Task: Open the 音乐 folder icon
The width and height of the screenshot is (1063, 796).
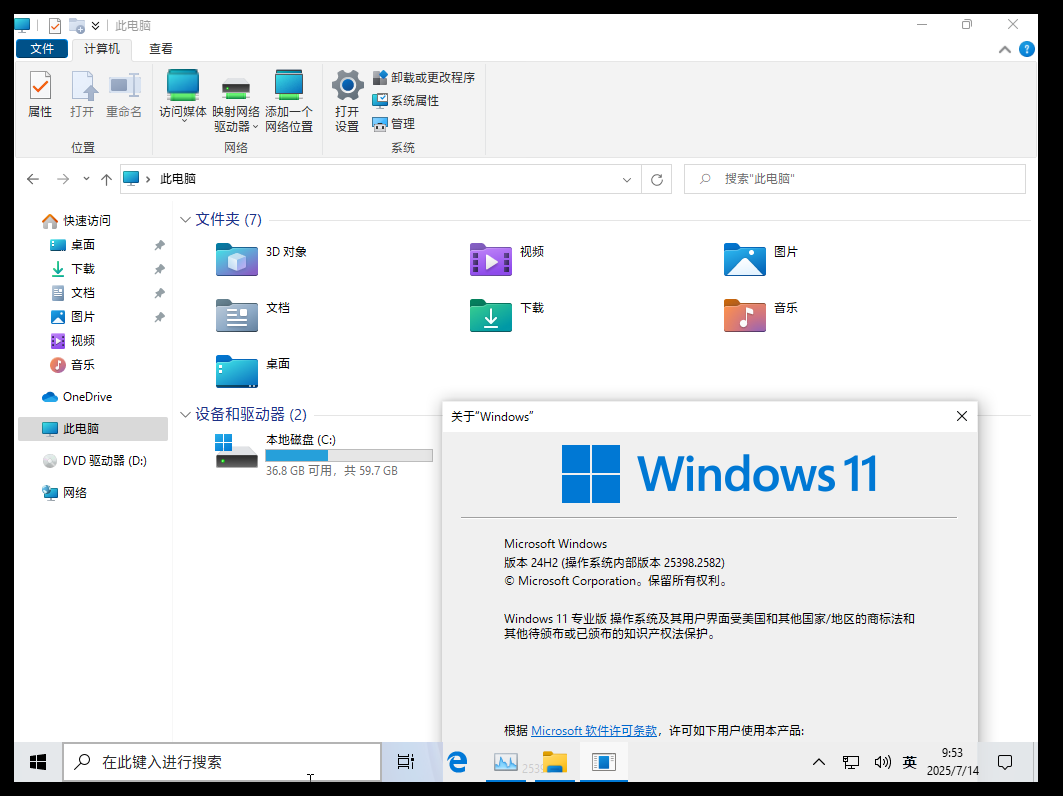Action: [x=745, y=315]
